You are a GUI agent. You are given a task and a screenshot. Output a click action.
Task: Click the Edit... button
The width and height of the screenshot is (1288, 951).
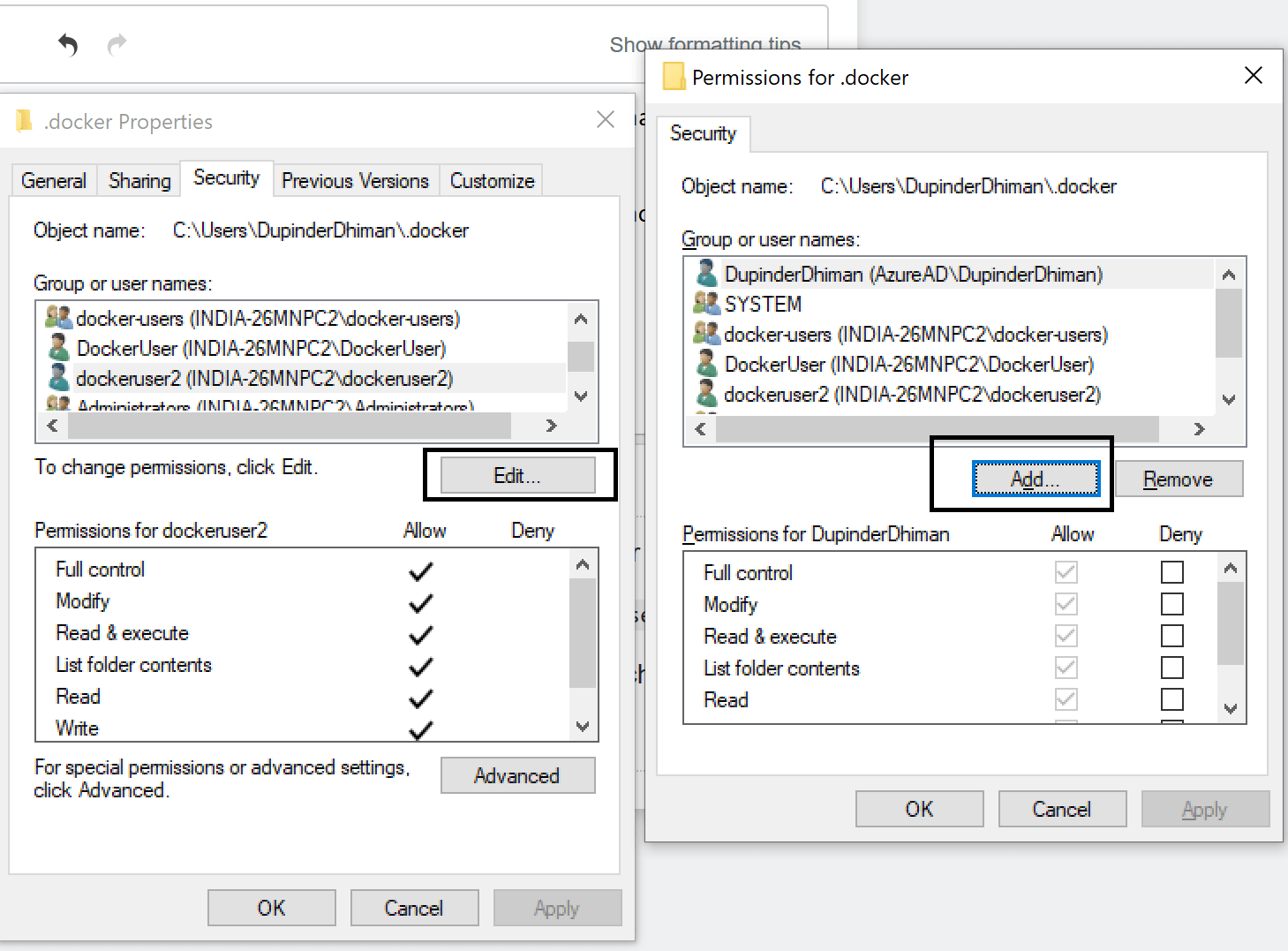pyautogui.click(x=517, y=476)
